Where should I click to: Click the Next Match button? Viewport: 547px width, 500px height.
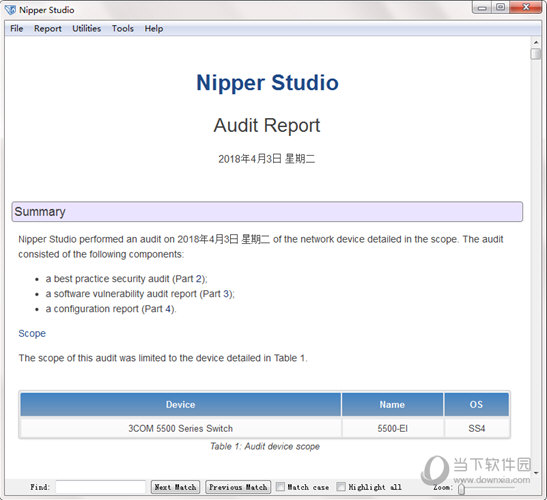click(x=175, y=487)
